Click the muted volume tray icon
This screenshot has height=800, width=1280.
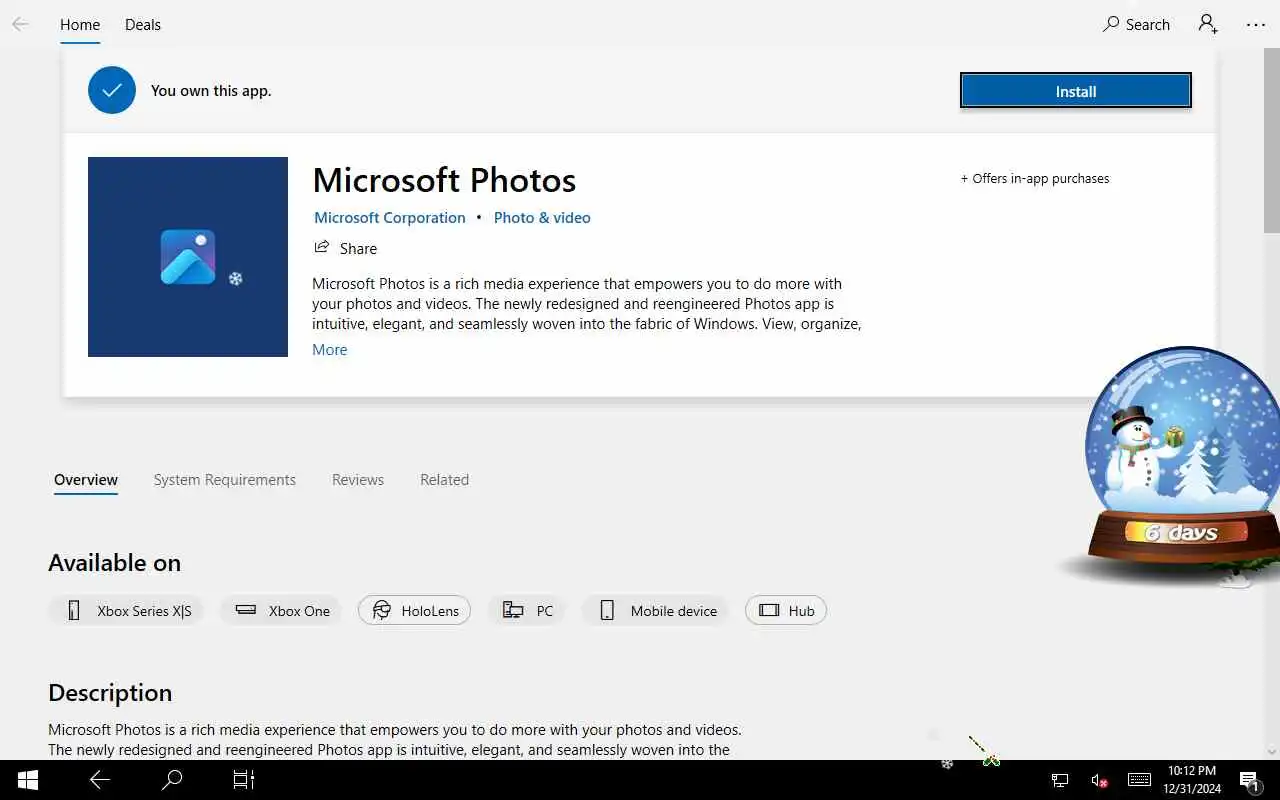point(1099,780)
